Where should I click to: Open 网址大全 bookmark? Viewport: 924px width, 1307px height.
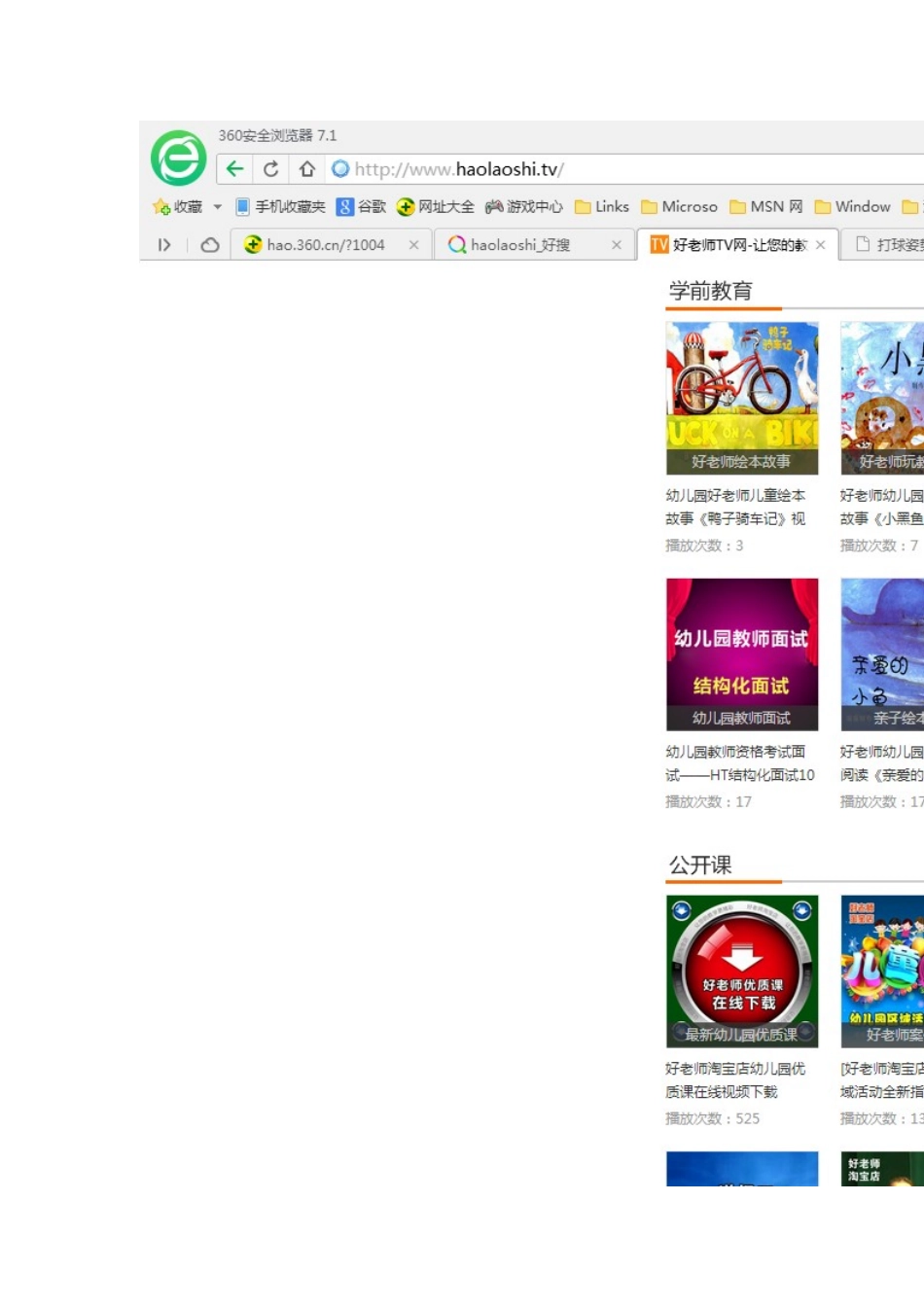point(436,207)
